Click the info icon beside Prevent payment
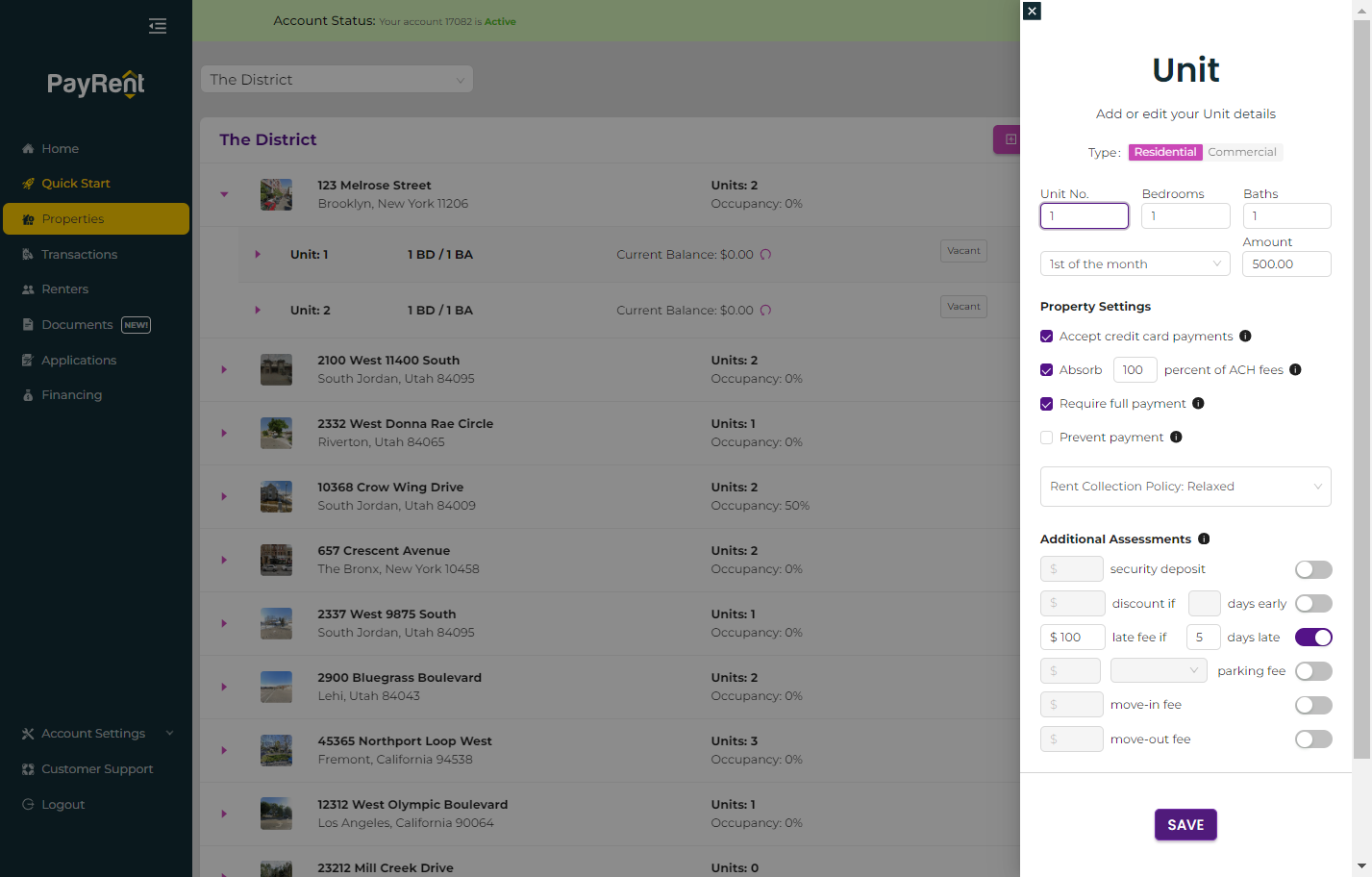The image size is (1372, 877). [1176, 438]
